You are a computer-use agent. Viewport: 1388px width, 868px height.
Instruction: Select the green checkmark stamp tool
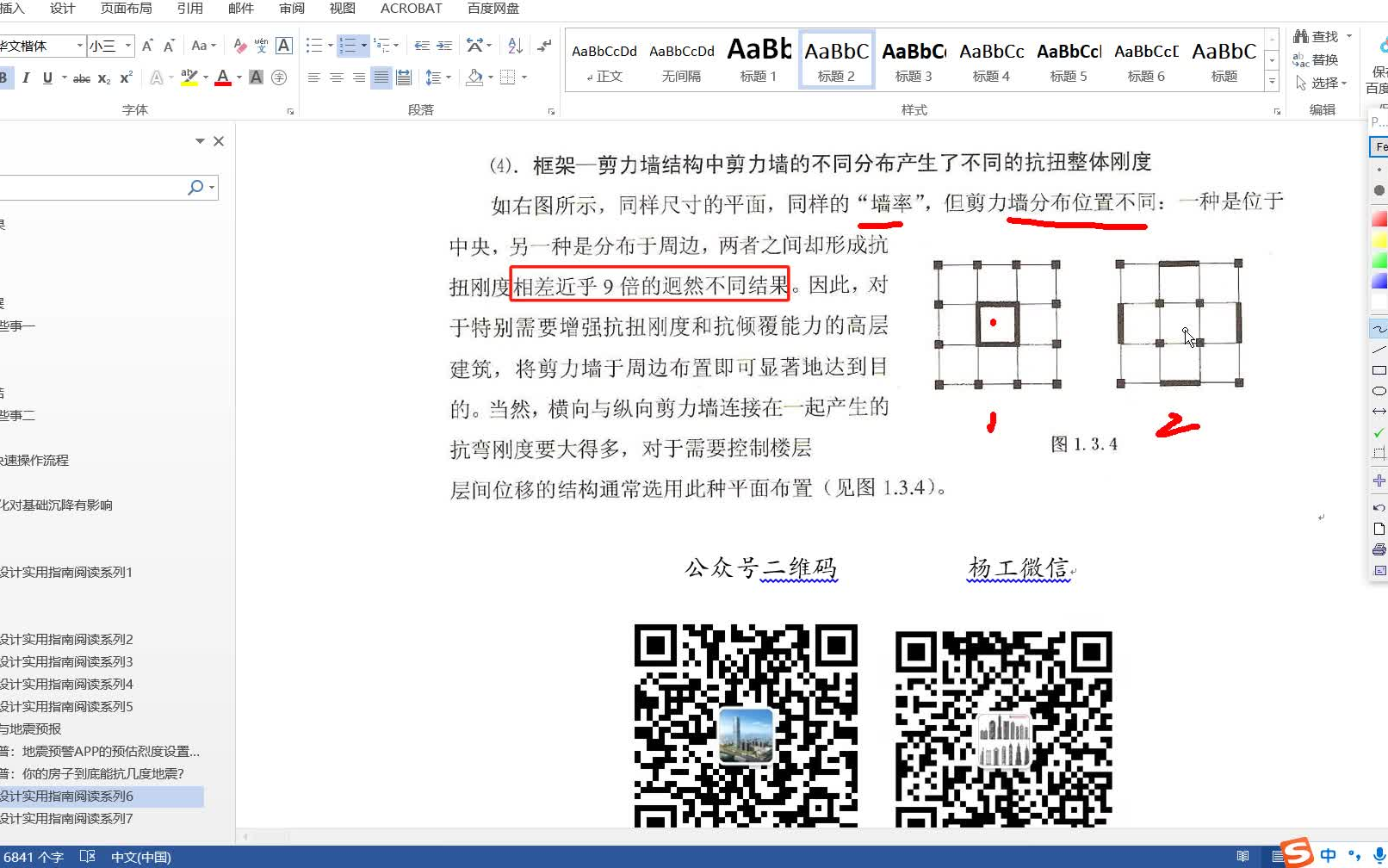1379,432
